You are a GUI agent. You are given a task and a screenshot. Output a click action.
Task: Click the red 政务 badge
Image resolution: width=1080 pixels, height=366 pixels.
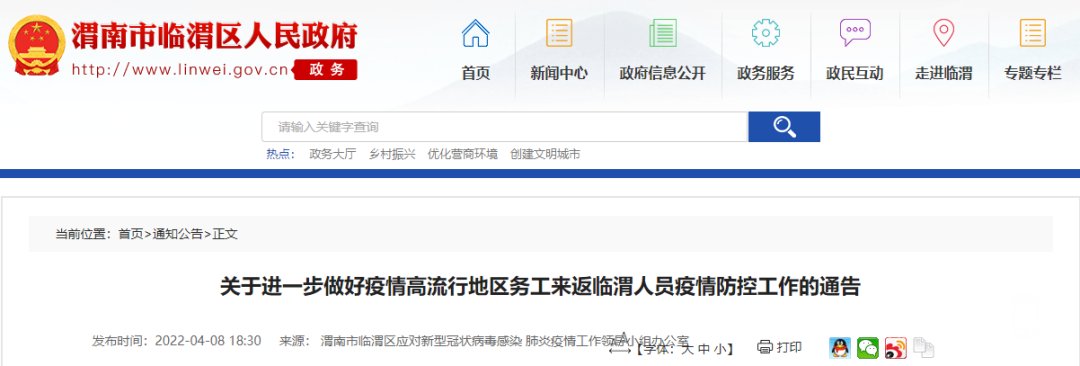pyautogui.click(x=326, y=70)
